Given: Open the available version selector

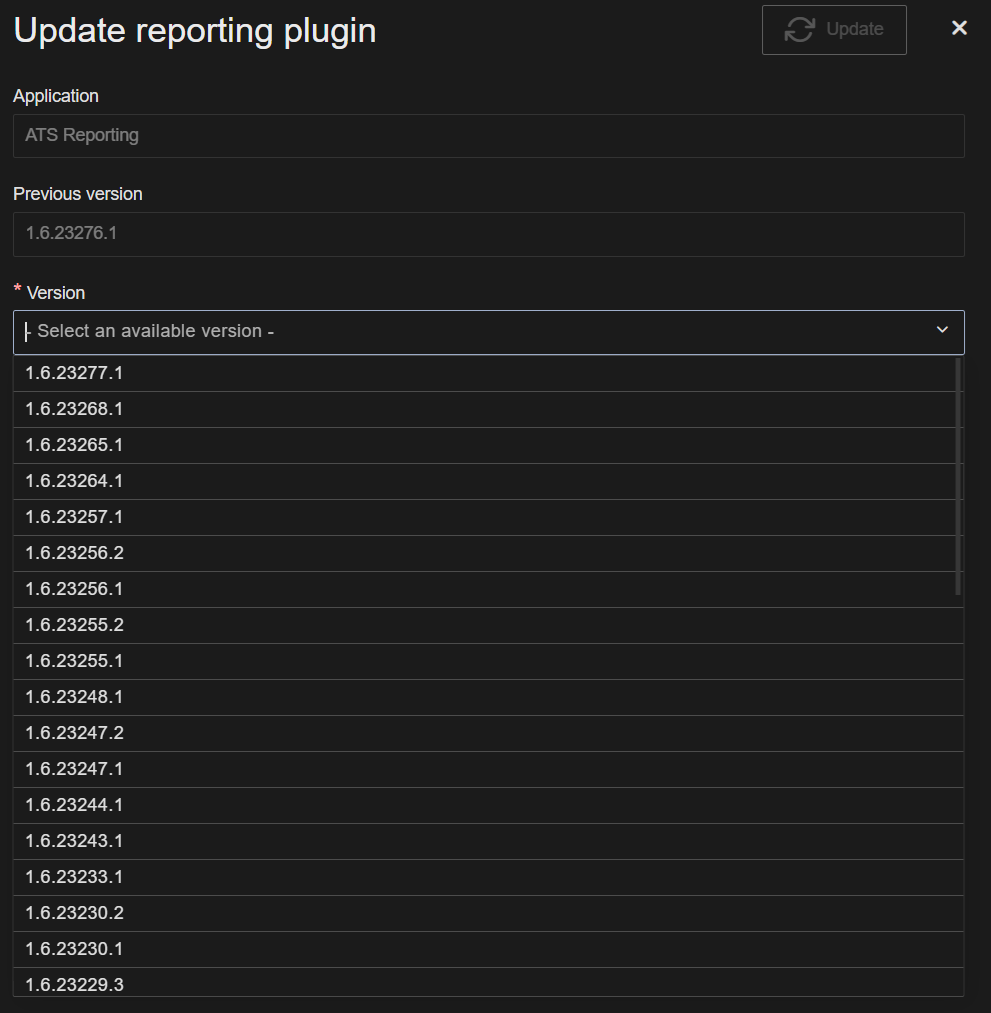Looking at the screenshot, I should pos(488,330).
